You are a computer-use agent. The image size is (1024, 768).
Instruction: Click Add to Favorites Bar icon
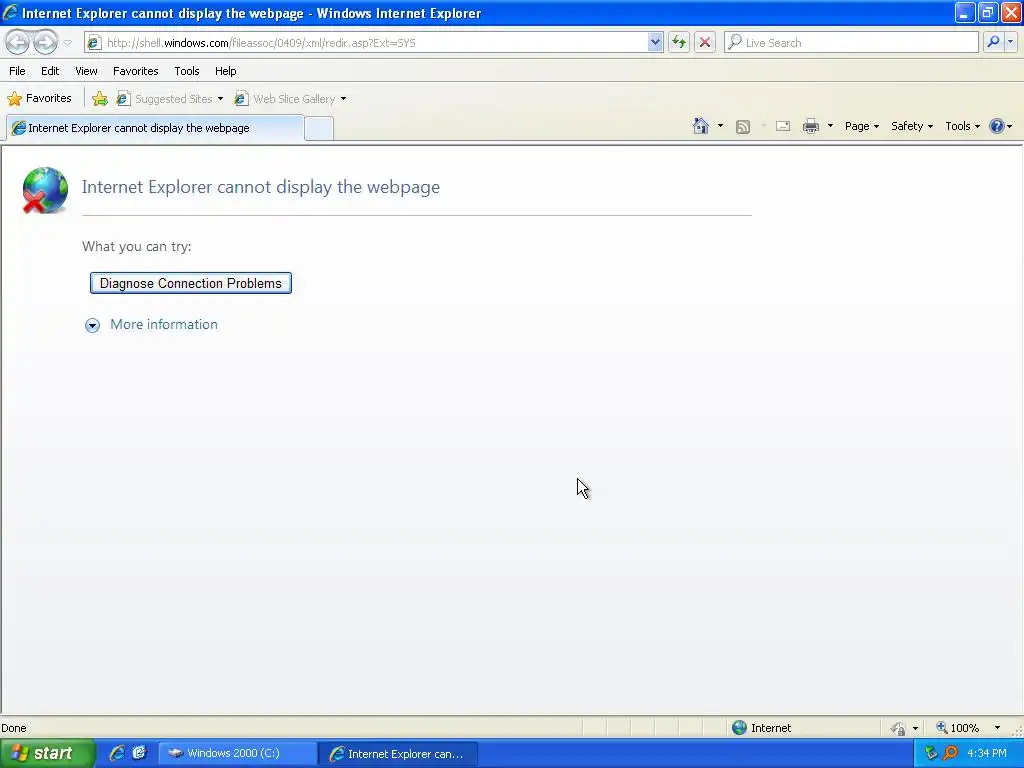pyautogui.click(x=100, y=99)
